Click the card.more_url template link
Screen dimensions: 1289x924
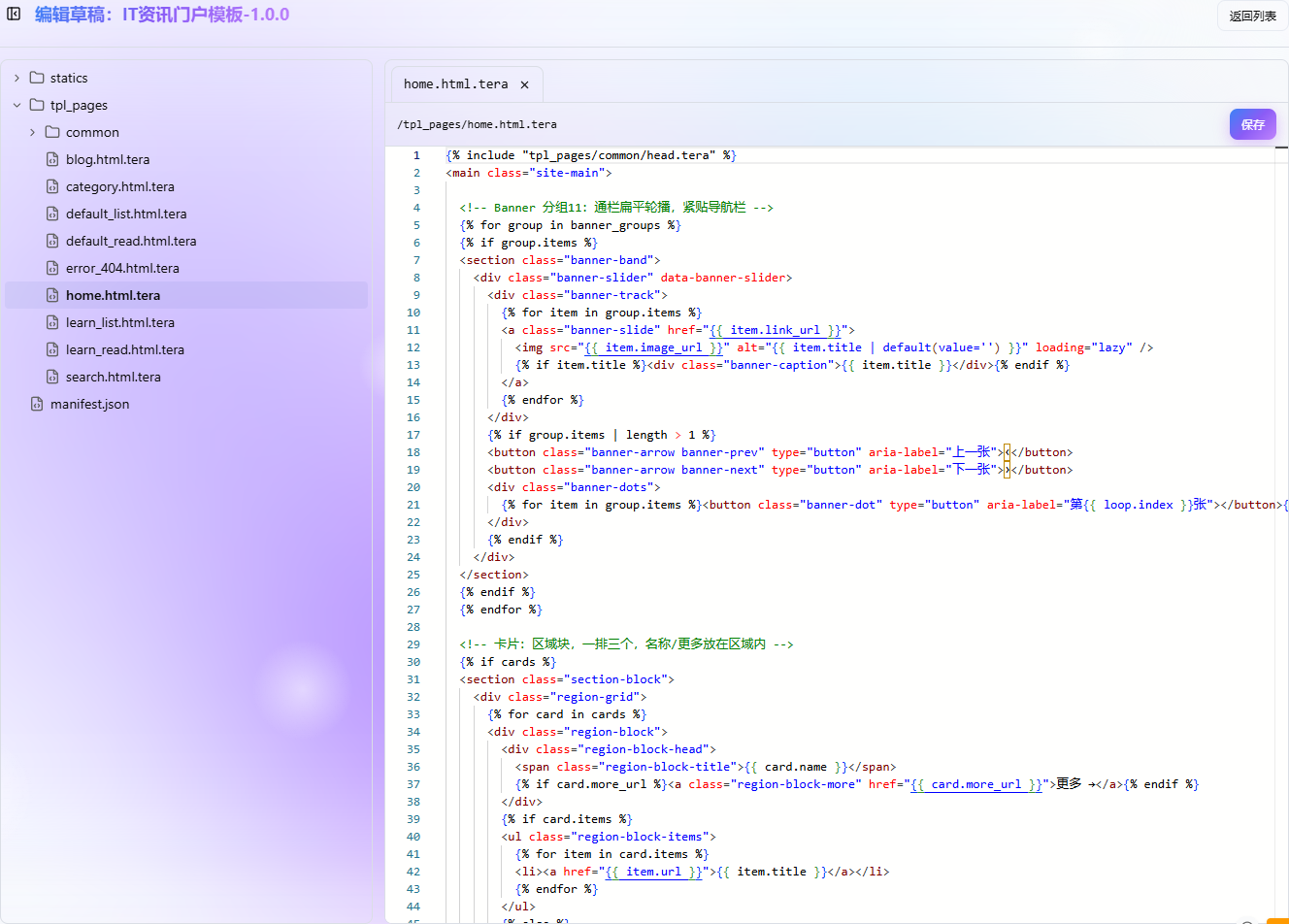(x=976, y=784)
